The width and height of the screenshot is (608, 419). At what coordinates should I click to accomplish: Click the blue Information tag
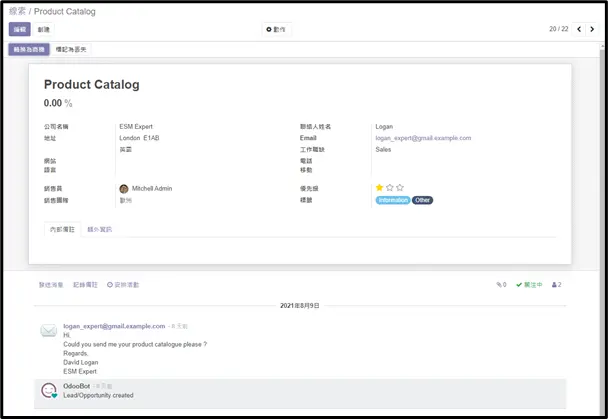pyautogui.click(x=393, y=200)
